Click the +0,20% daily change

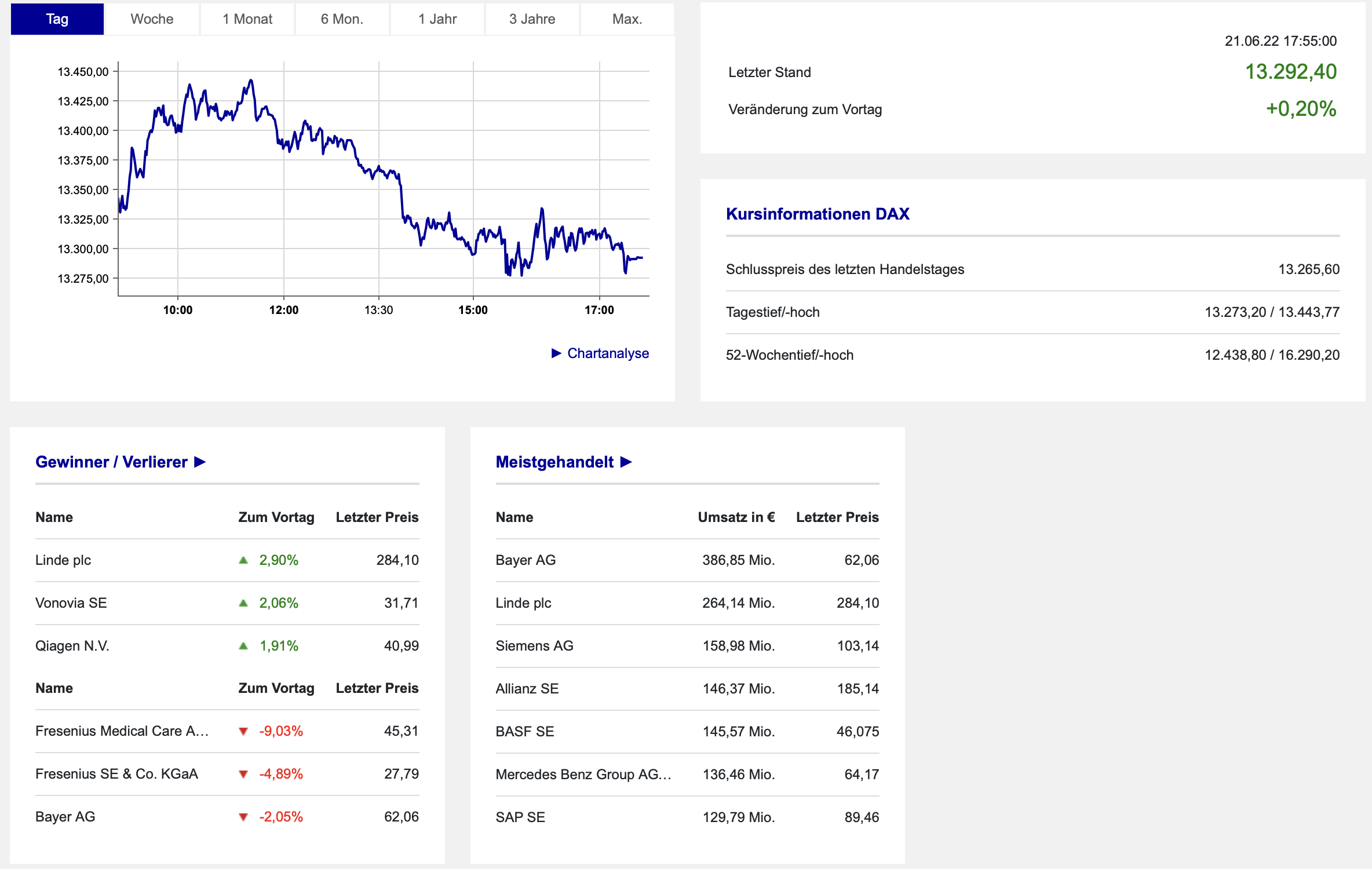point(1301,109)
